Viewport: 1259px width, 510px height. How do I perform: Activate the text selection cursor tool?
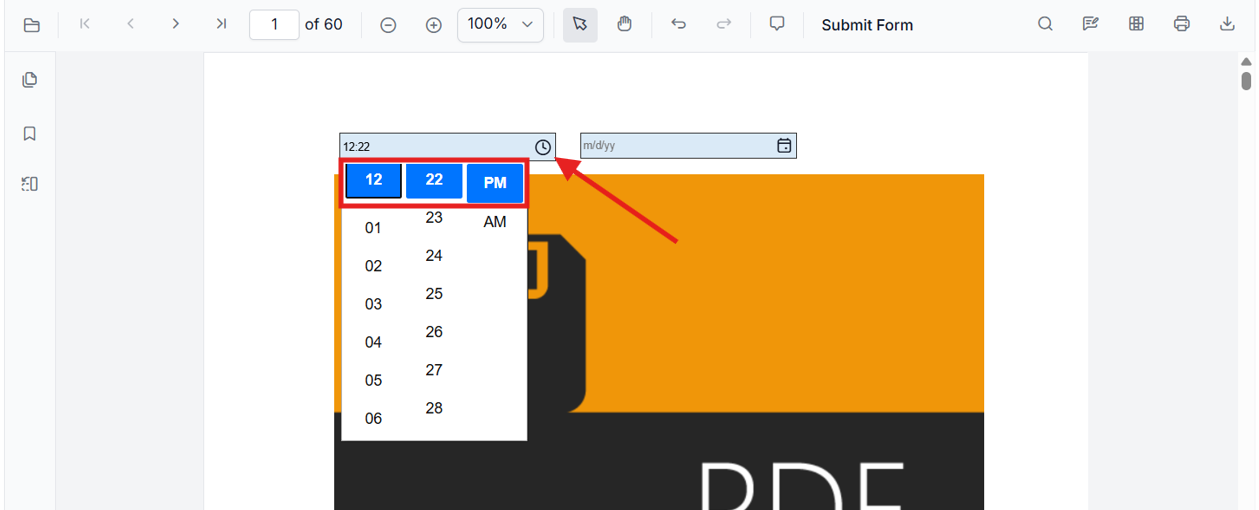tap(580, 25)
